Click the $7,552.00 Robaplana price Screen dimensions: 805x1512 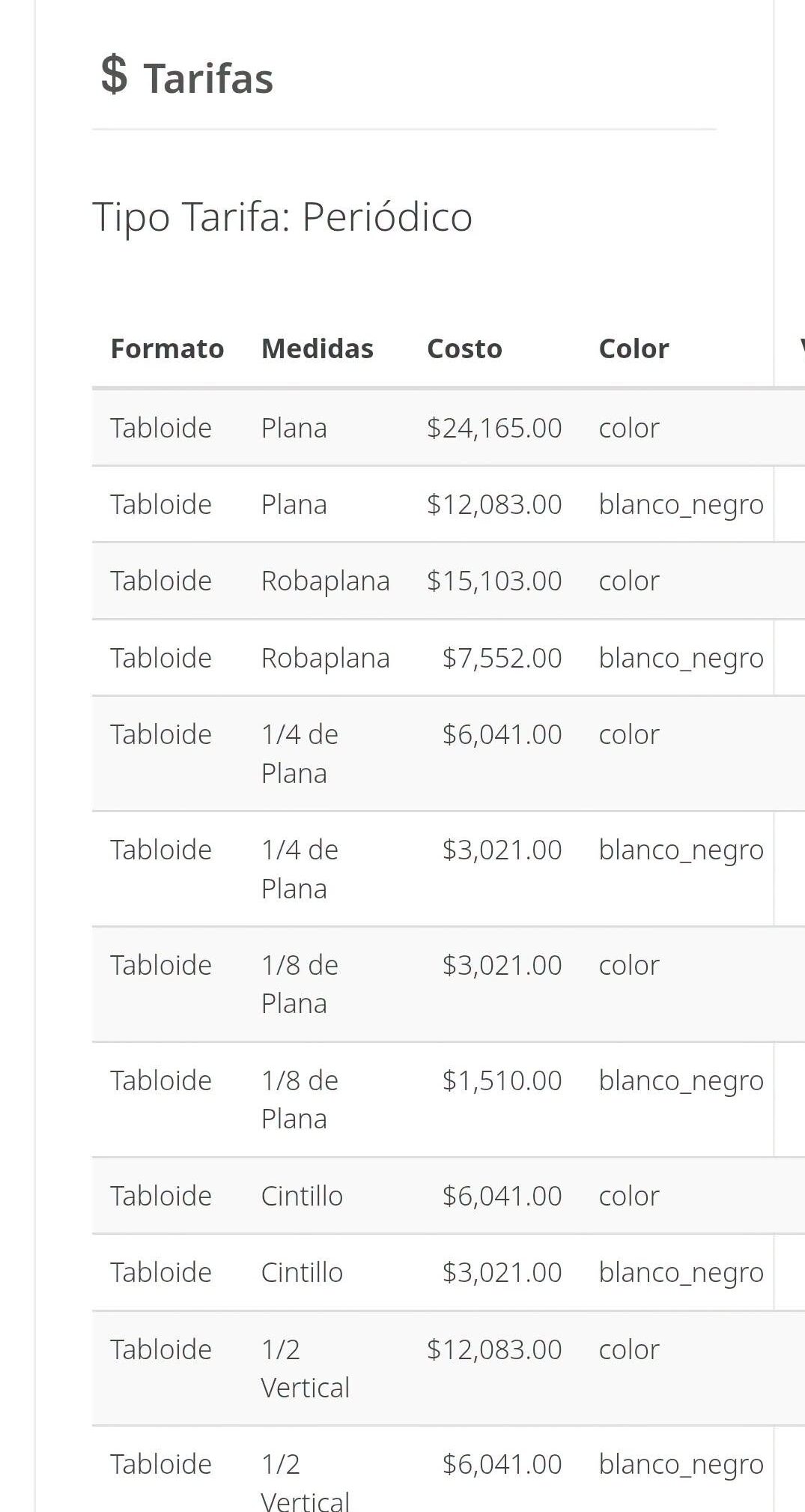502,658
